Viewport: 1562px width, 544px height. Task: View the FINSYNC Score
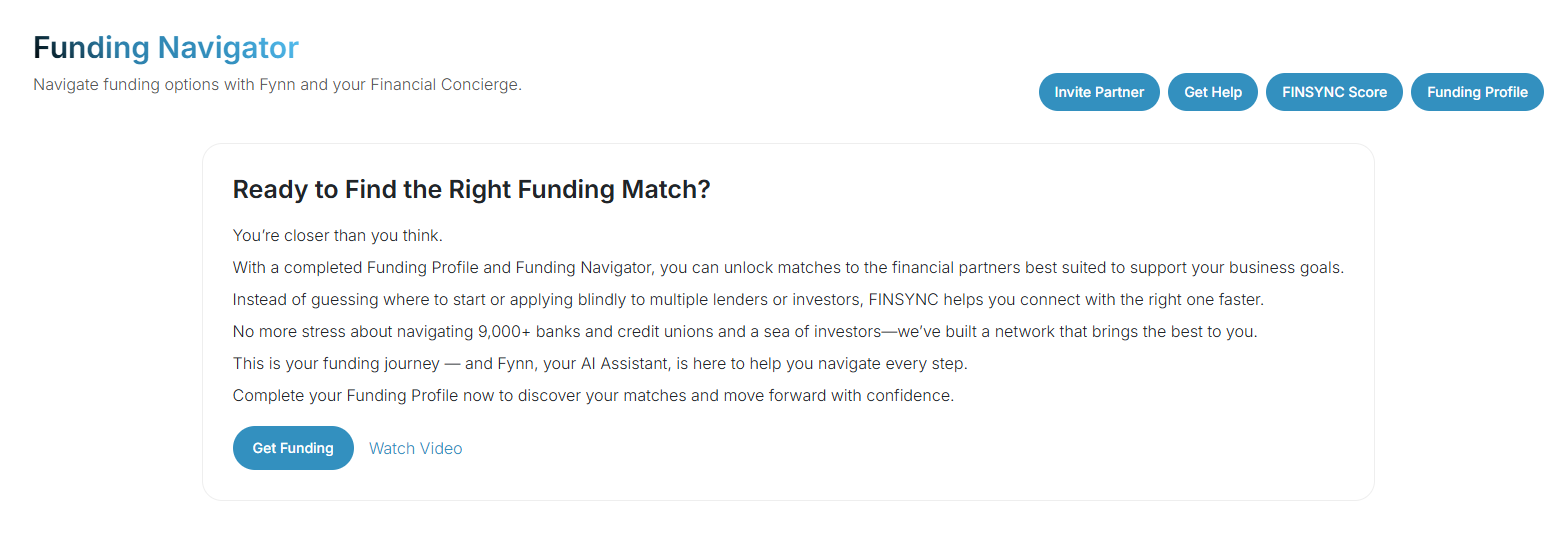pyautogui.click(x=1334, y=92)
